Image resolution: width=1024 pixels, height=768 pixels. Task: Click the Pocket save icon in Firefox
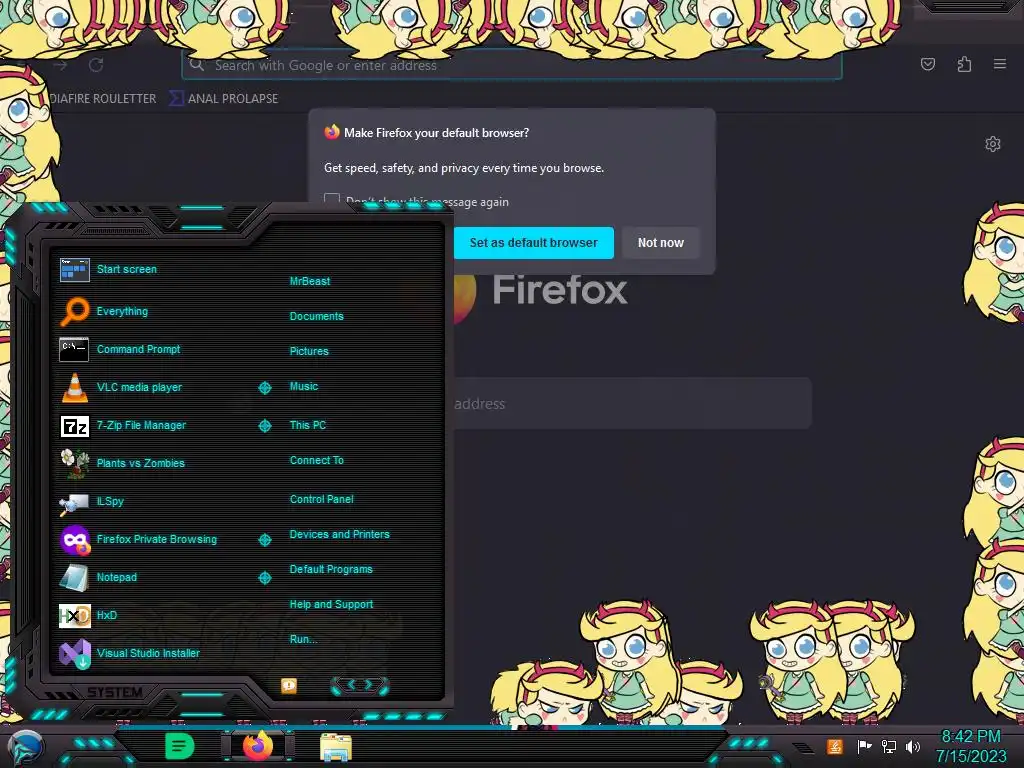tap(928, 64)
